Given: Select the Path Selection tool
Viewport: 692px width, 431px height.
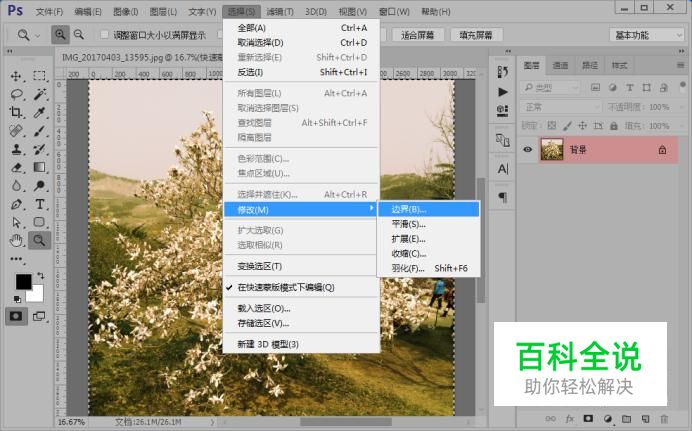Looking at the screenshot, I should (x=16, y=222).
